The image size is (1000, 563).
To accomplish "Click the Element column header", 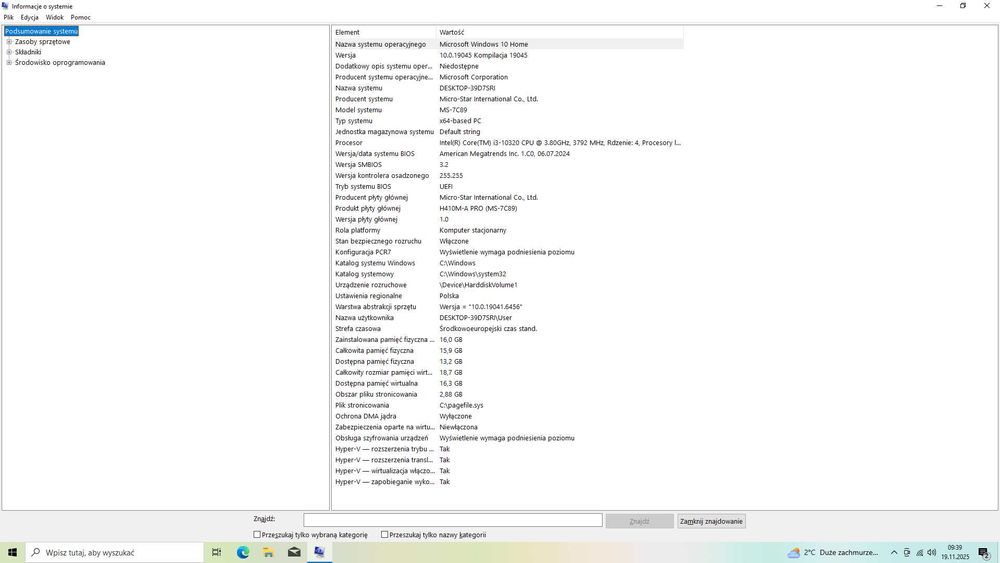I will 385,32.
